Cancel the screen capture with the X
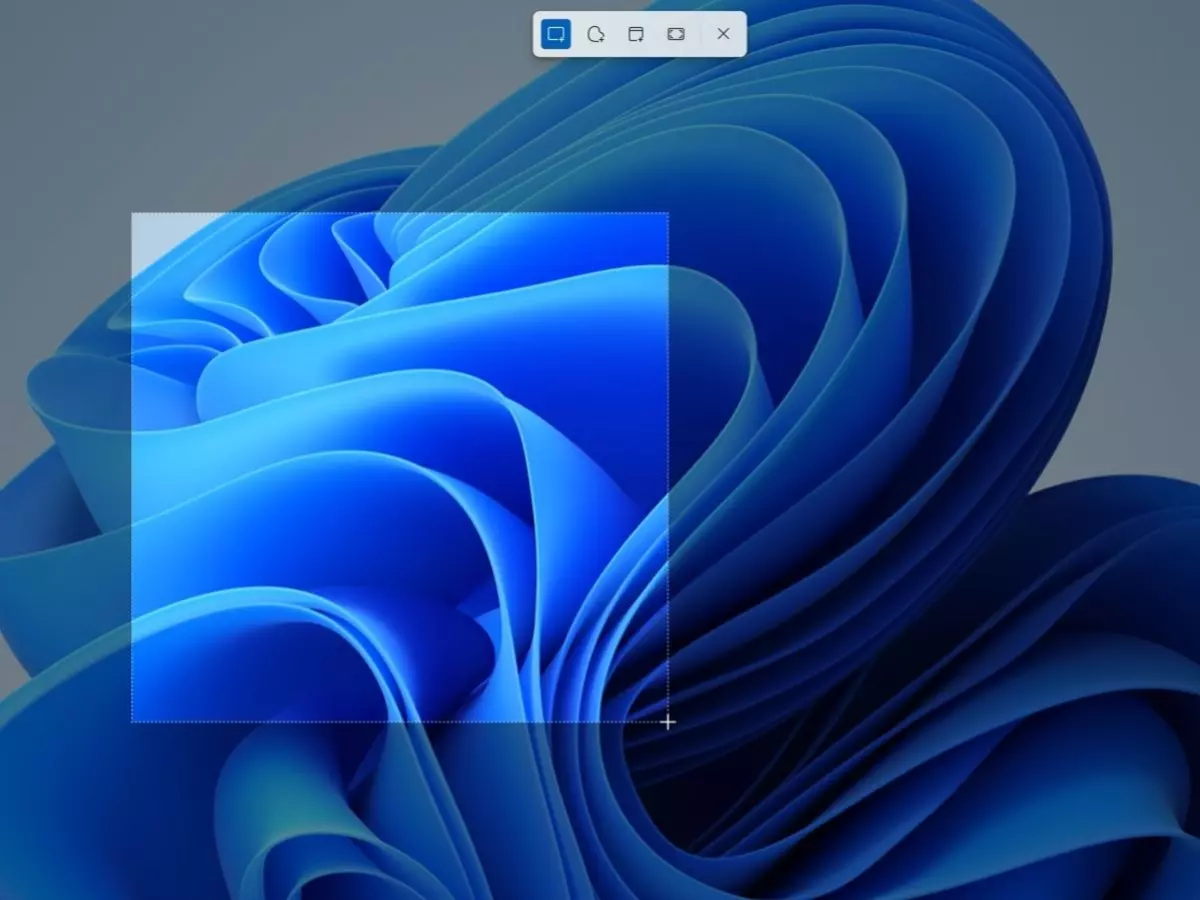The height and width of the screenshot is (900, 1200). pyautogui.click(x=723, y=33)
